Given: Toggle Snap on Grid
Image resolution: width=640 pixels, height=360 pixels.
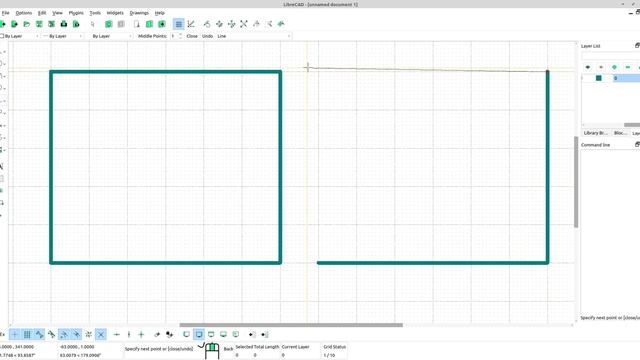Looking at the screenshot, I should (x=27, y=335).
